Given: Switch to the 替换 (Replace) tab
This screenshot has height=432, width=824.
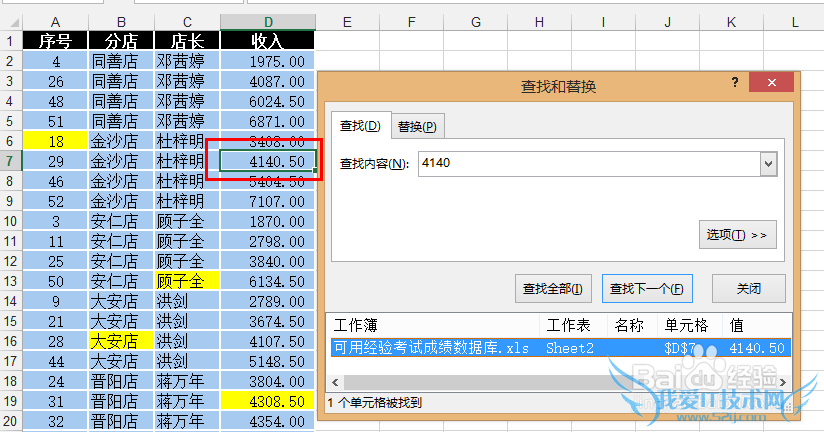Looking at the screenshot, I should (416, 126).
